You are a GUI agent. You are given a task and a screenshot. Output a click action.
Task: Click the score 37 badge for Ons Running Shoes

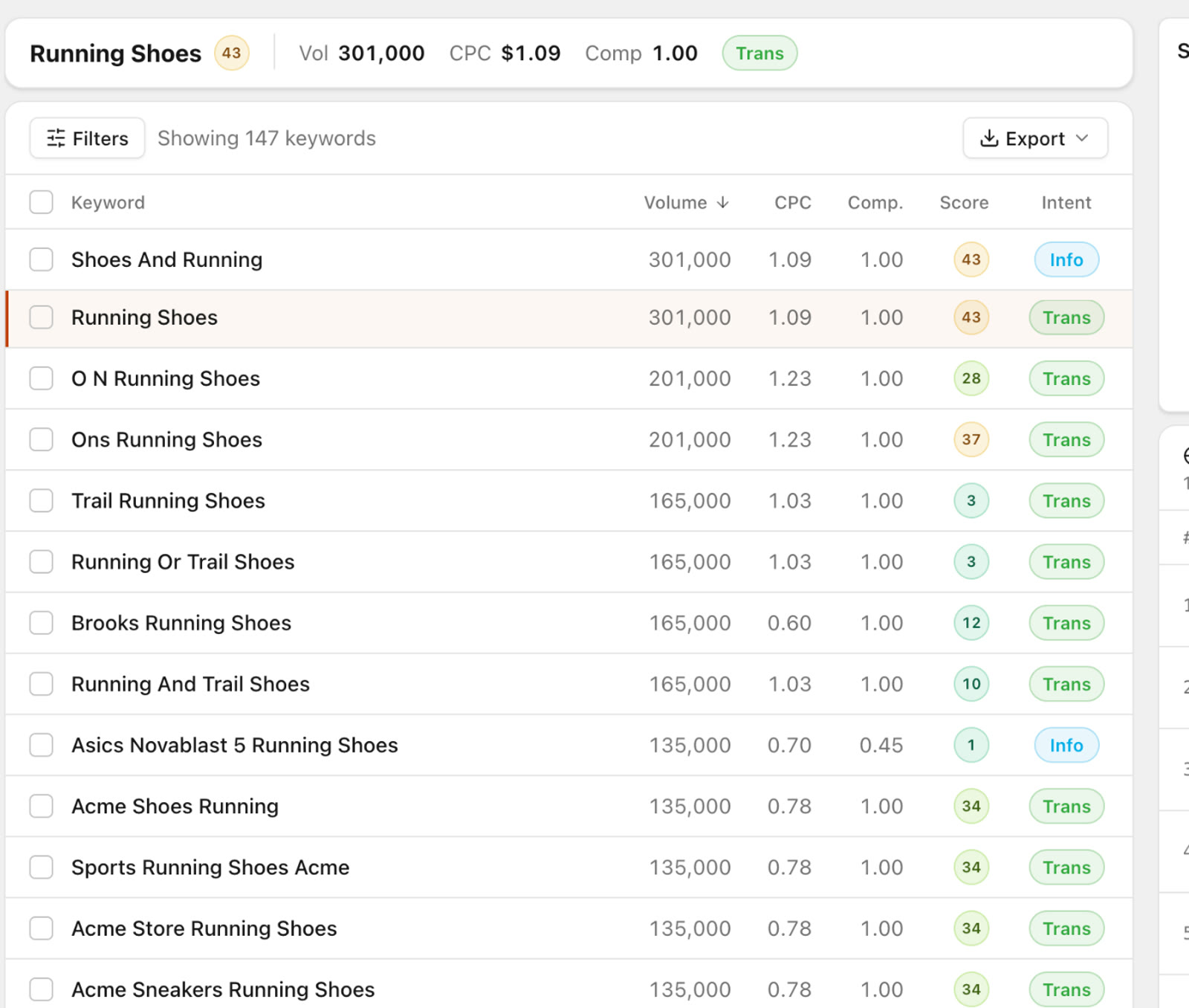coord(971,439)
